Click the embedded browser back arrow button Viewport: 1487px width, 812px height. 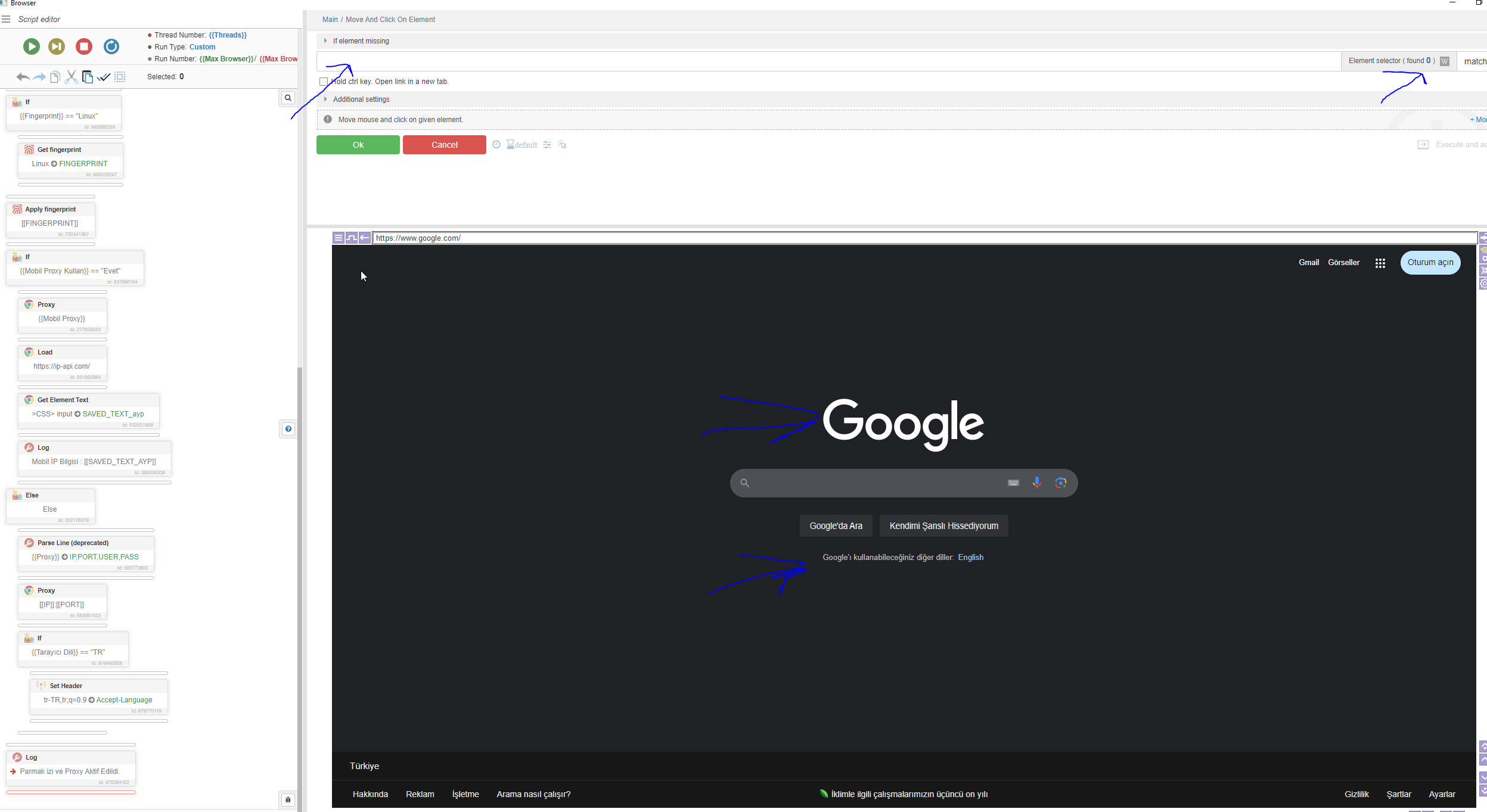tap(365, 238)
